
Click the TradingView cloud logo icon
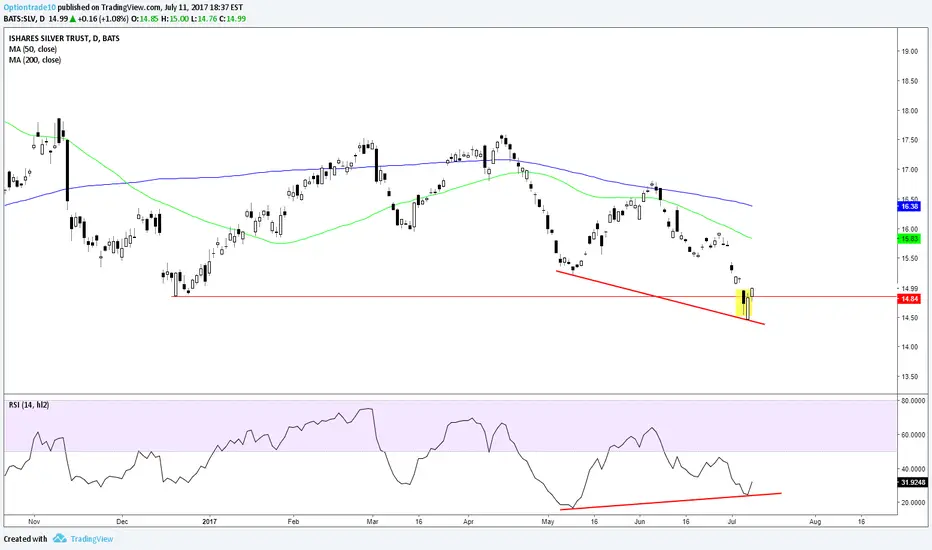pyautogui.click(x=59, y=538)
